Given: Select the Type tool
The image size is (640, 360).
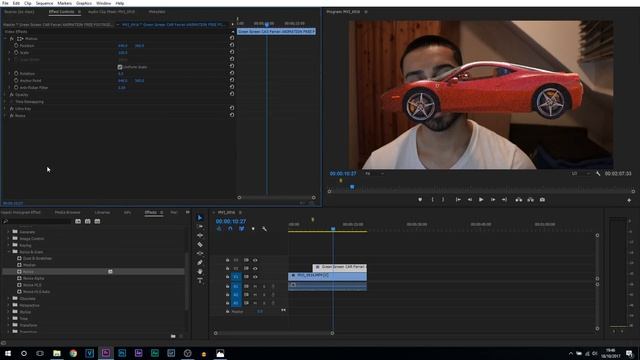Looking at the screenshot, I should point(200,280).
